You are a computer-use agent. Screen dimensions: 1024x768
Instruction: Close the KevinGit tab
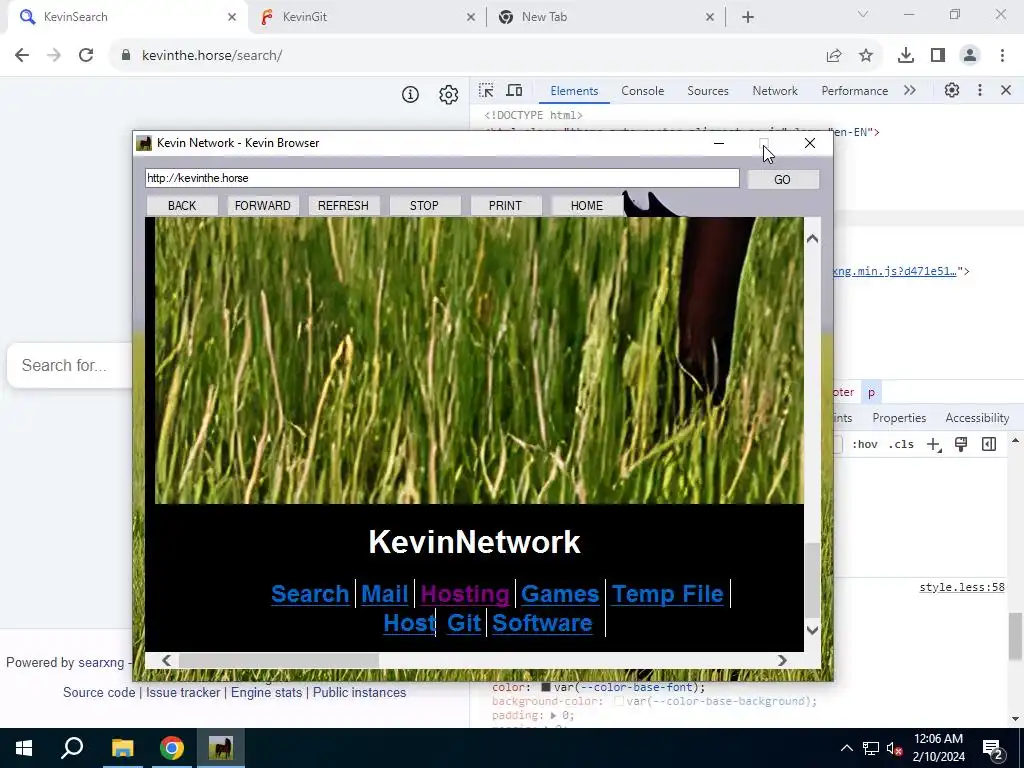tap(471, 17)
